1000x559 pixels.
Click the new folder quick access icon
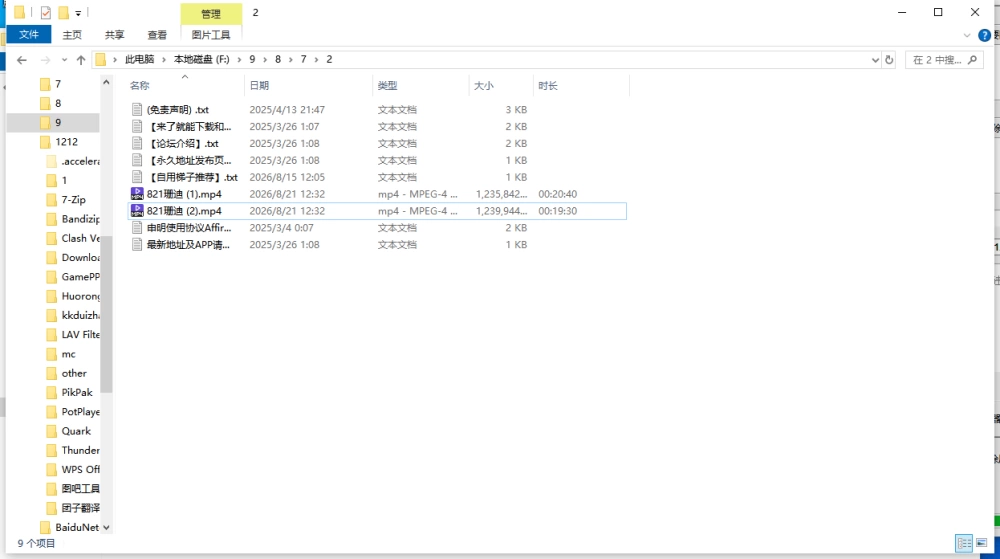(x=63, y=12)
